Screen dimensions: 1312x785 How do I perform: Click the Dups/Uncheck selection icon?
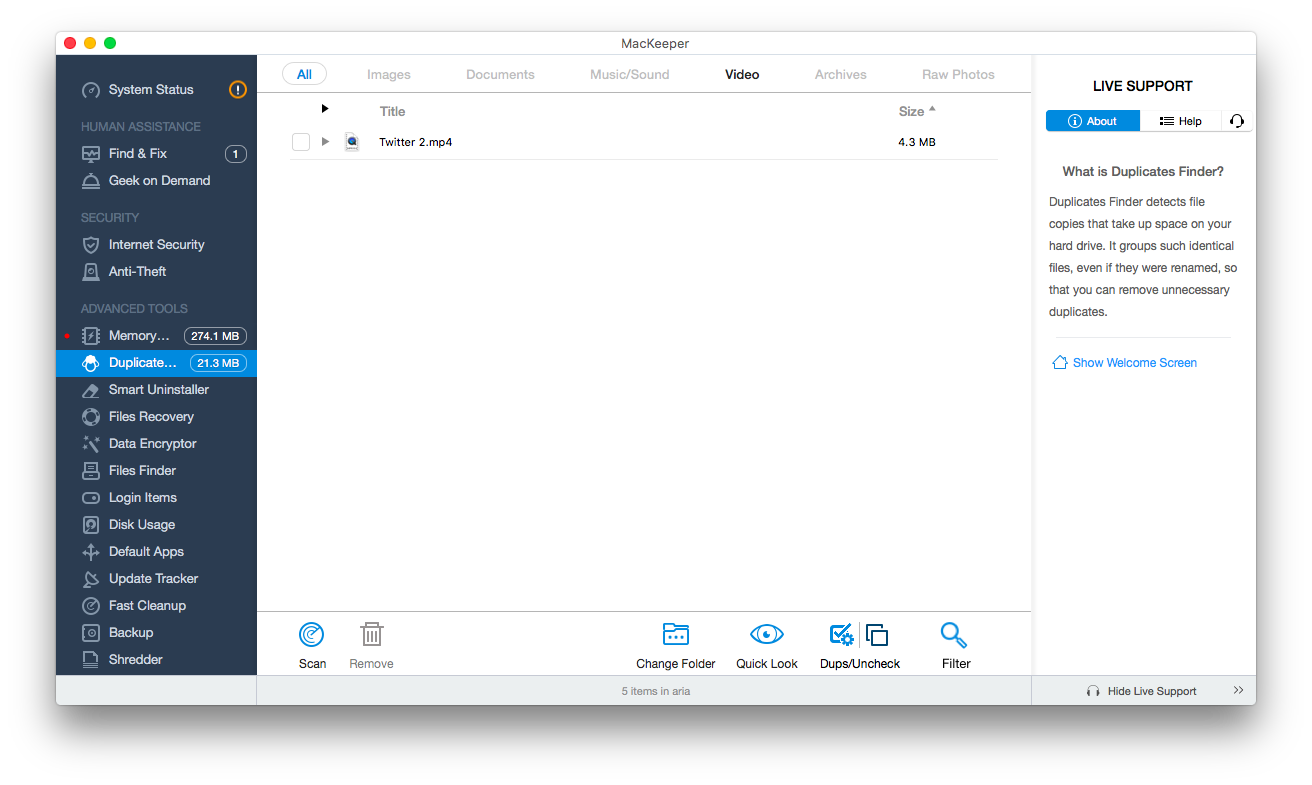[x=858, y=643]
